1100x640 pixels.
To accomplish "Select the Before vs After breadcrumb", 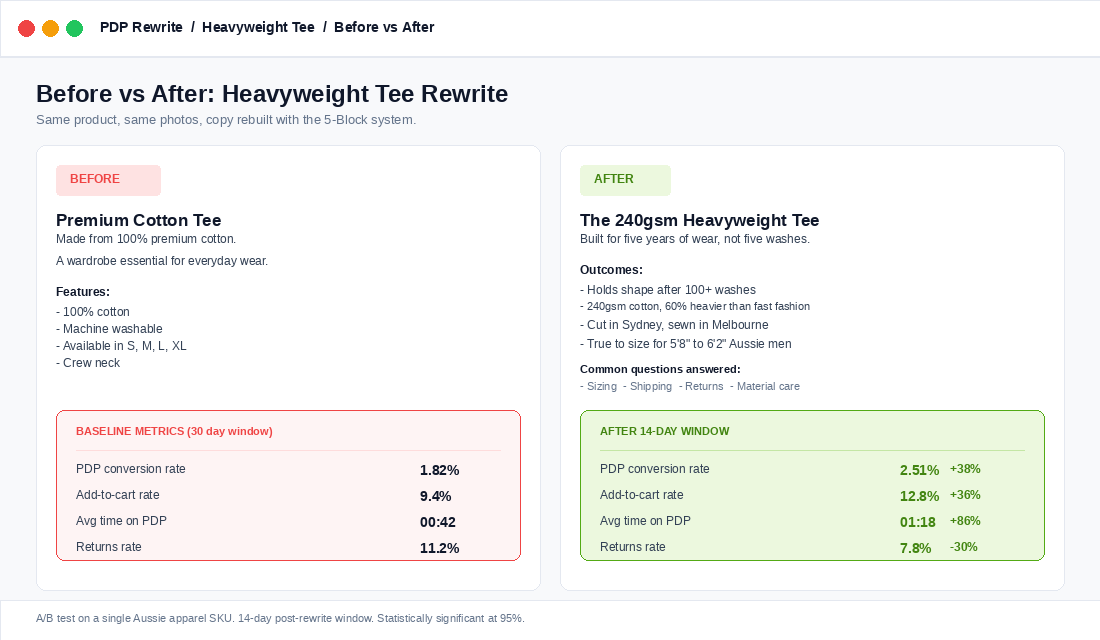I will coord(384,27).
